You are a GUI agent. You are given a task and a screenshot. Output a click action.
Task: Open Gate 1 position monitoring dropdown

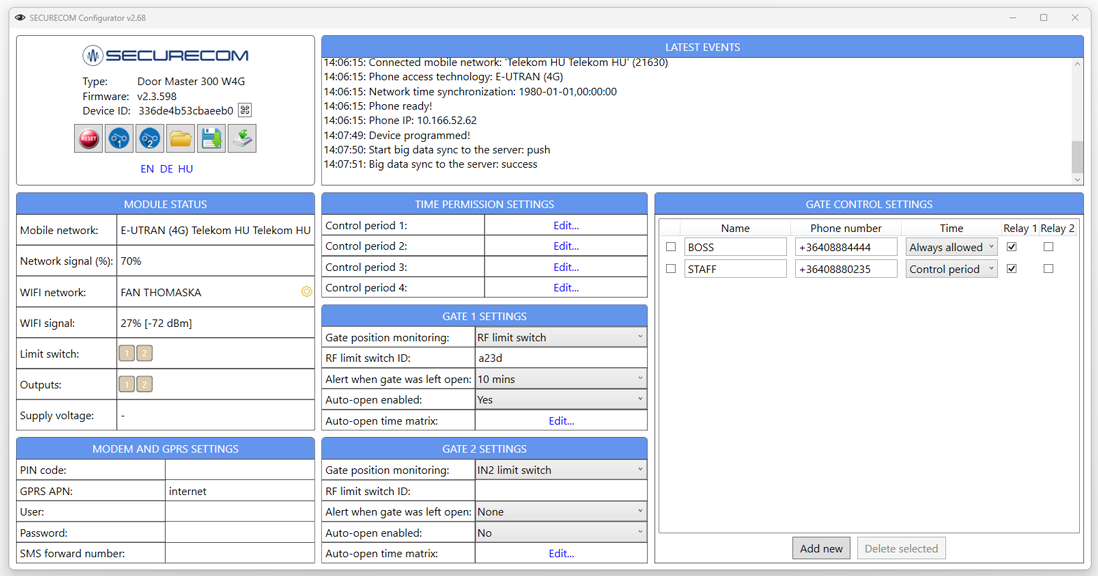click(561, 338)
